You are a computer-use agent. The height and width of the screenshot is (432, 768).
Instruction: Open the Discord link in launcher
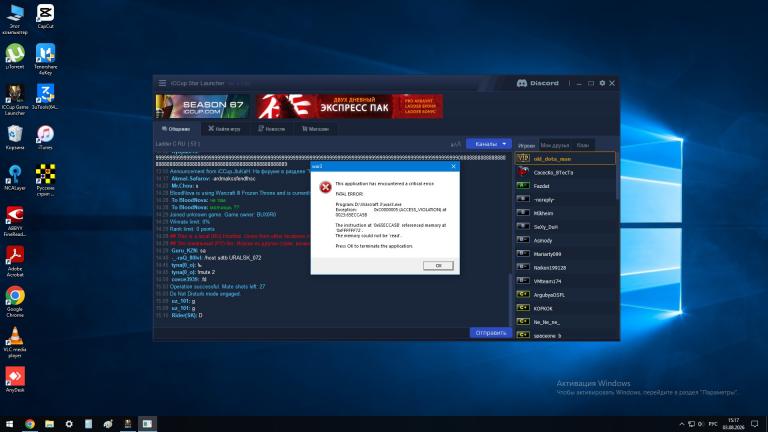(x=537, y=83)
